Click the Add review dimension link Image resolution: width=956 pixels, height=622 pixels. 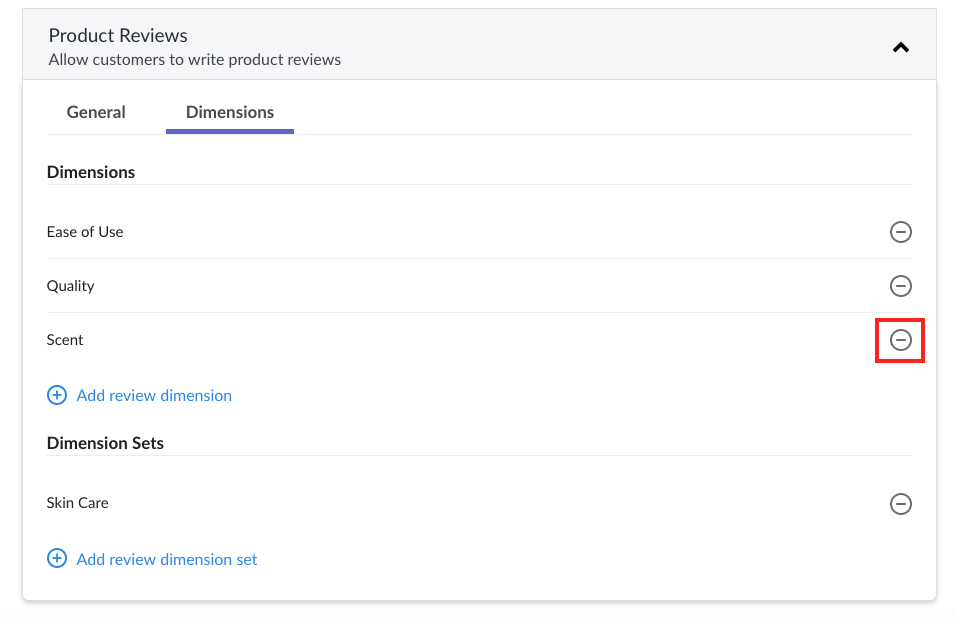(154, 395)
